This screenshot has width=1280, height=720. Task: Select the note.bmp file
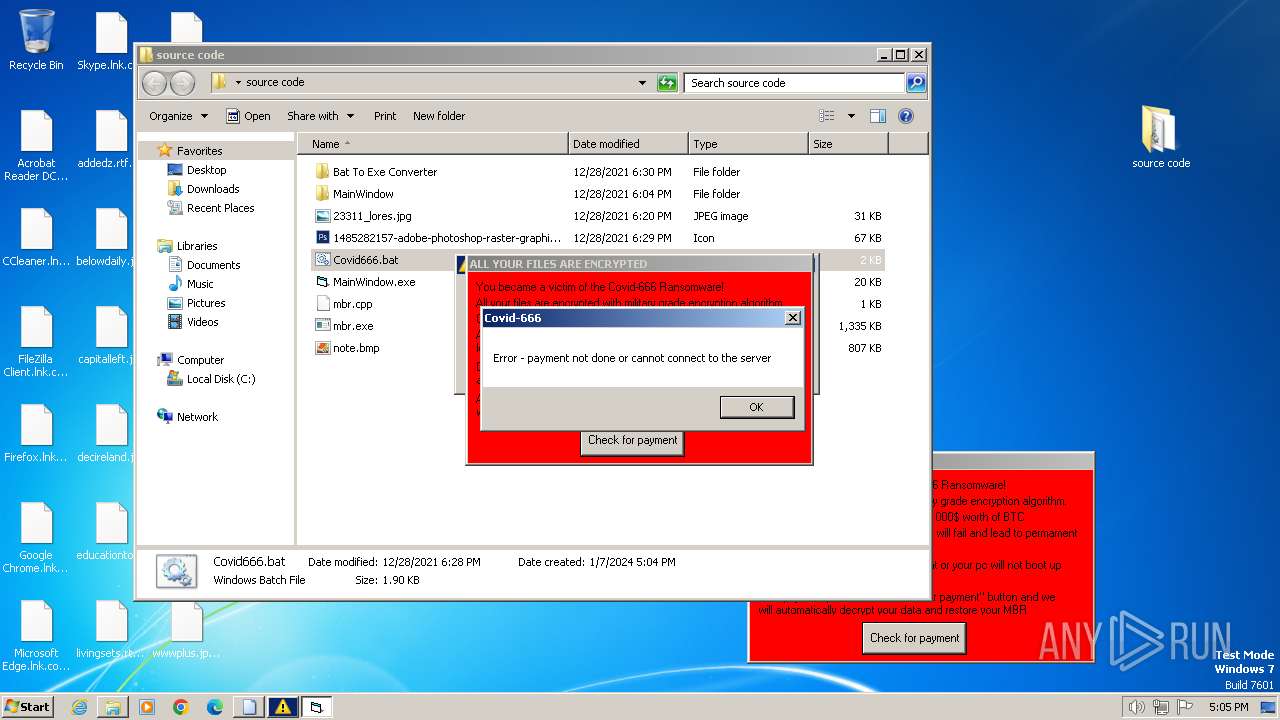click(x=356, y=348)
